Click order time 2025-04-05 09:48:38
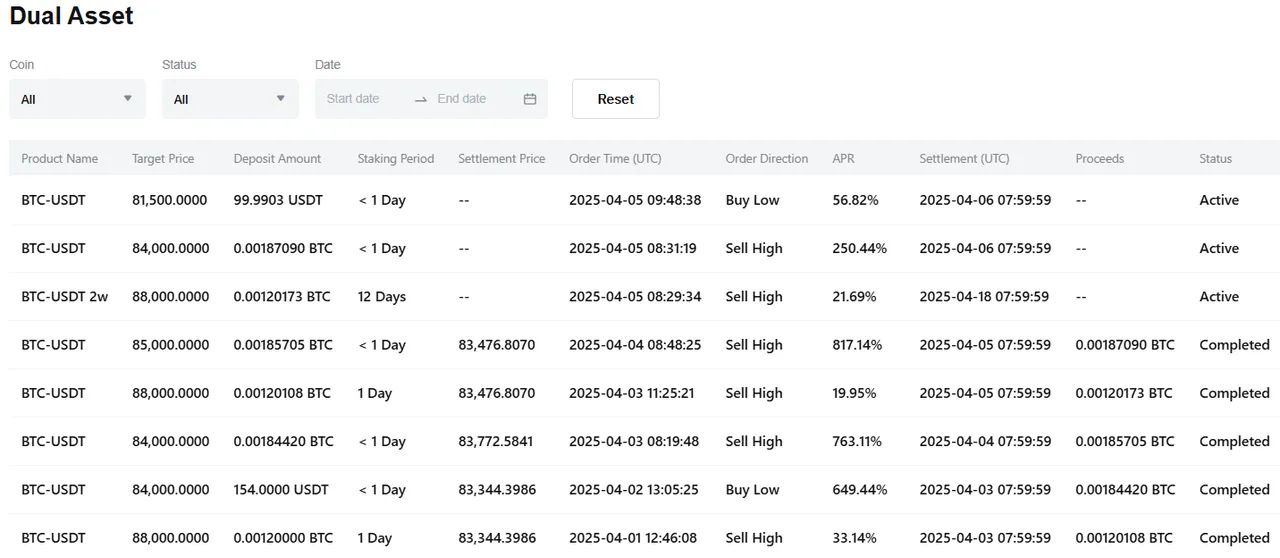 [x=635, y=200]
